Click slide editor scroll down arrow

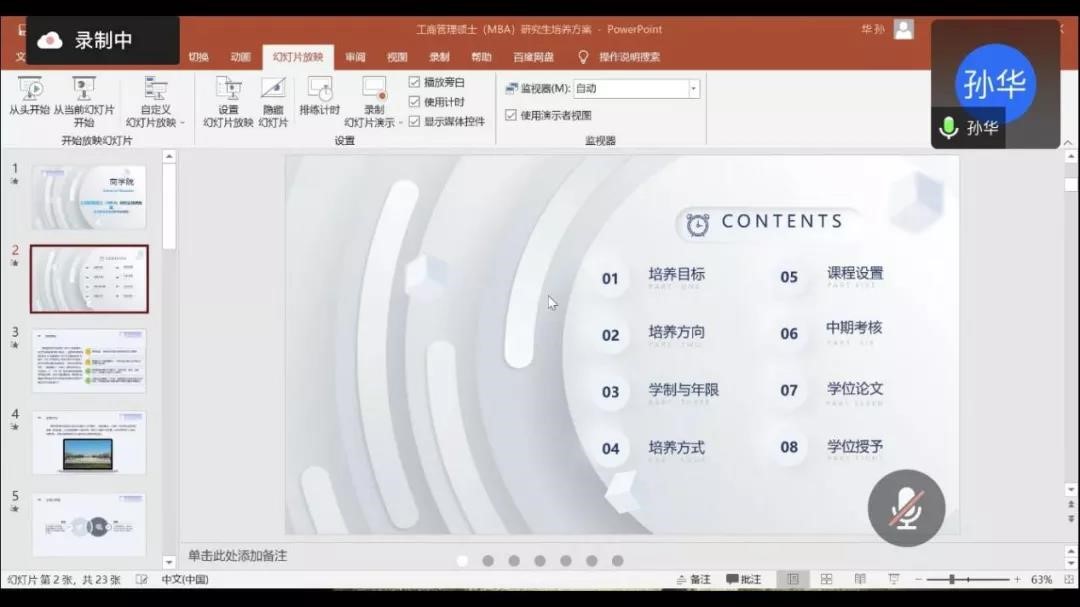point(1070,489)
